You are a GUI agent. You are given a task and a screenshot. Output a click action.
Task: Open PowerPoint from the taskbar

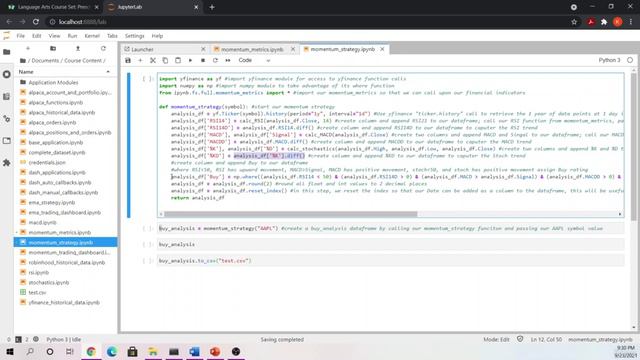coord(215,351)
